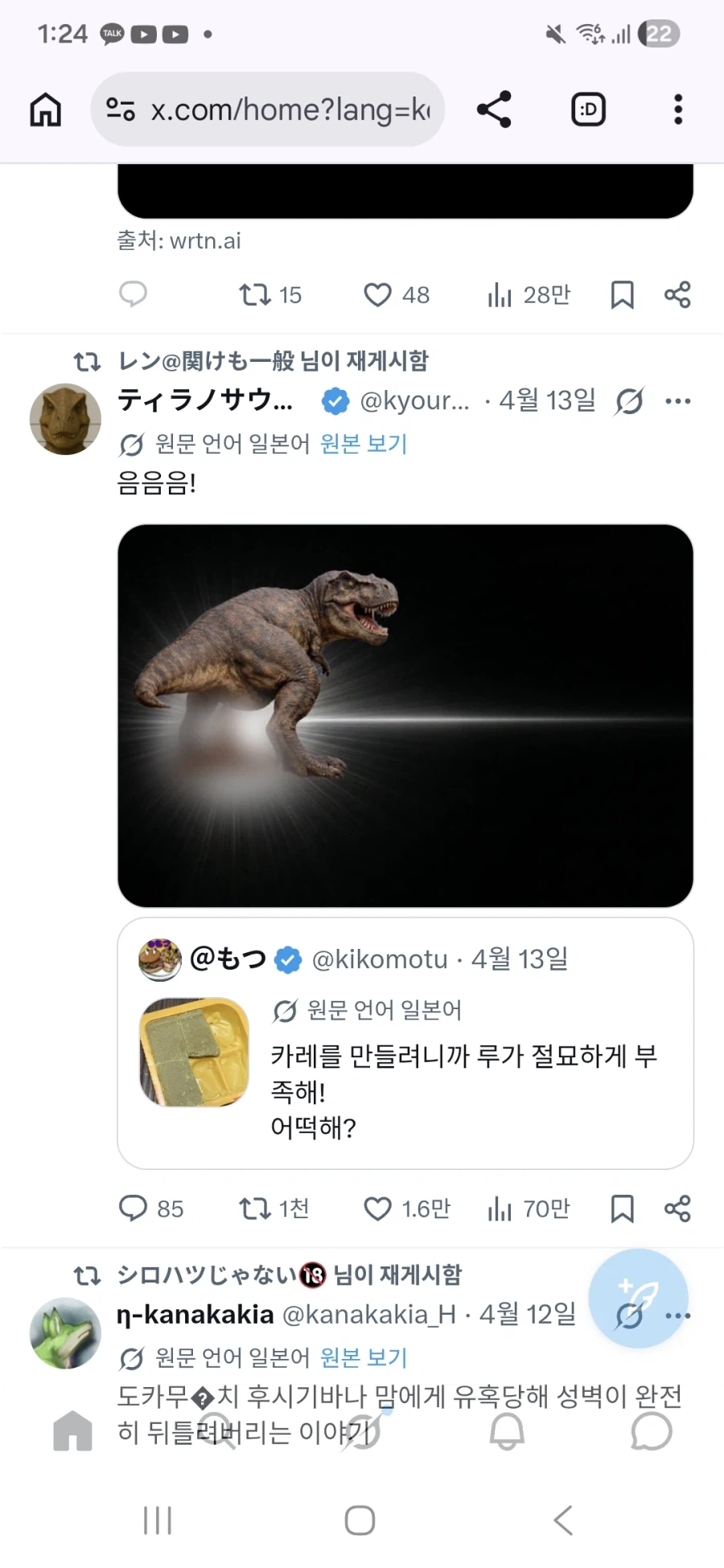Bookmark the curry roux tweet
This screenshot has height=1568, width=724.
[620, 1209]
